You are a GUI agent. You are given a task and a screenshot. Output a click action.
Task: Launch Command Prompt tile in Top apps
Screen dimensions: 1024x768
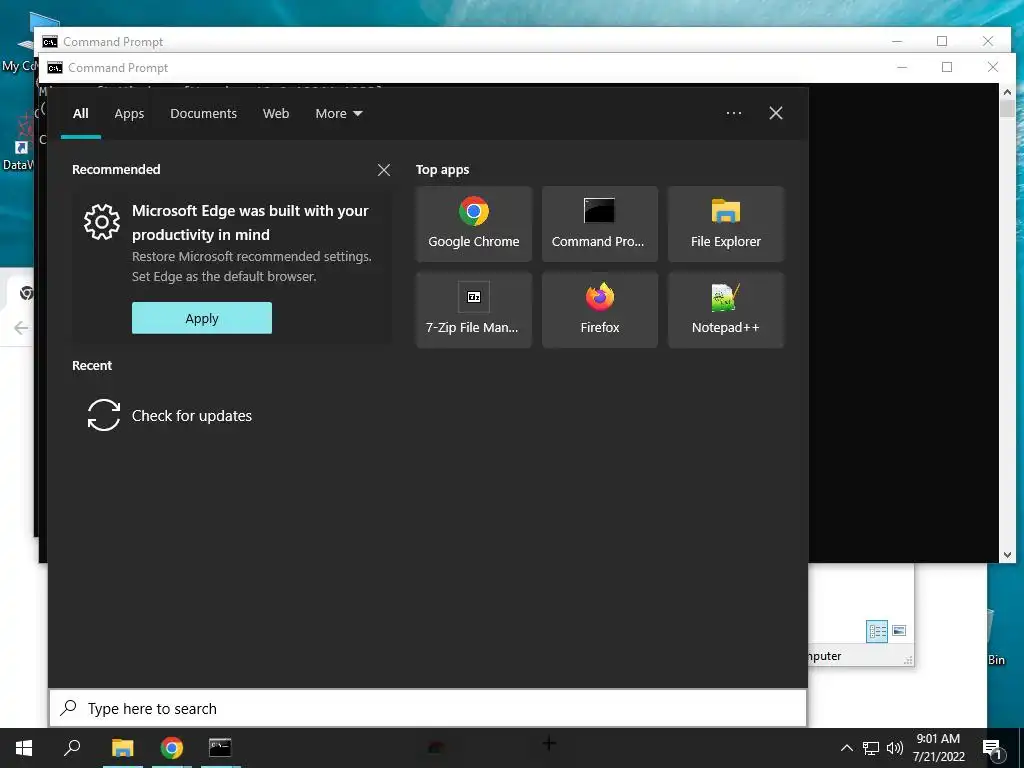click(600, 224)
